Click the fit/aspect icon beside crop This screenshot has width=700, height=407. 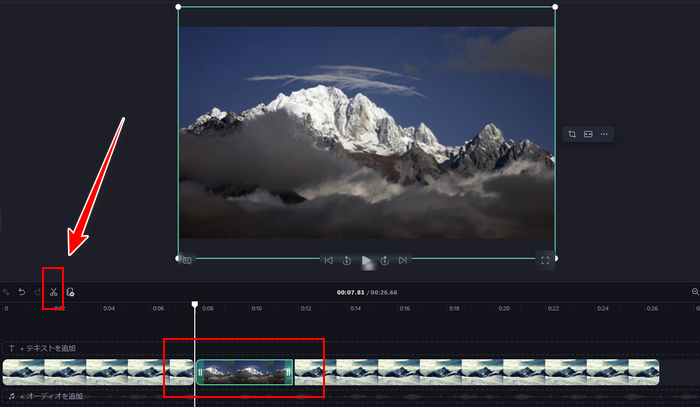tap(588, 134)
